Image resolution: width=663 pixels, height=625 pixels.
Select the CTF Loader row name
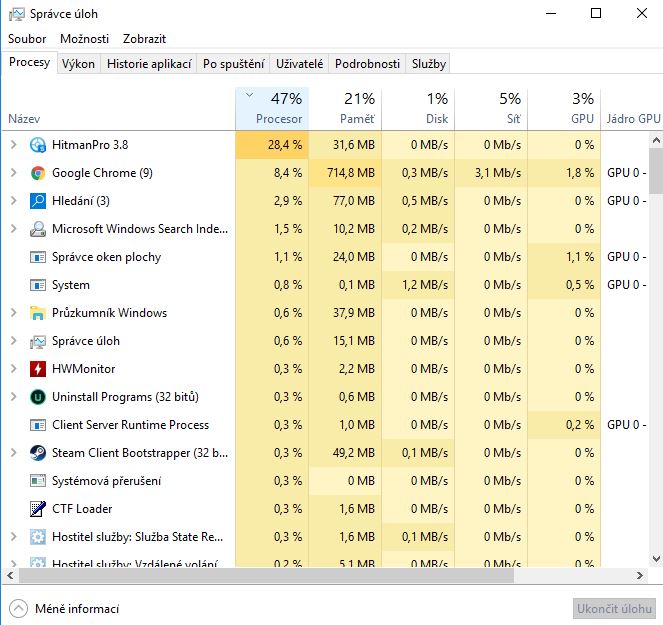[x=82, y=509]
